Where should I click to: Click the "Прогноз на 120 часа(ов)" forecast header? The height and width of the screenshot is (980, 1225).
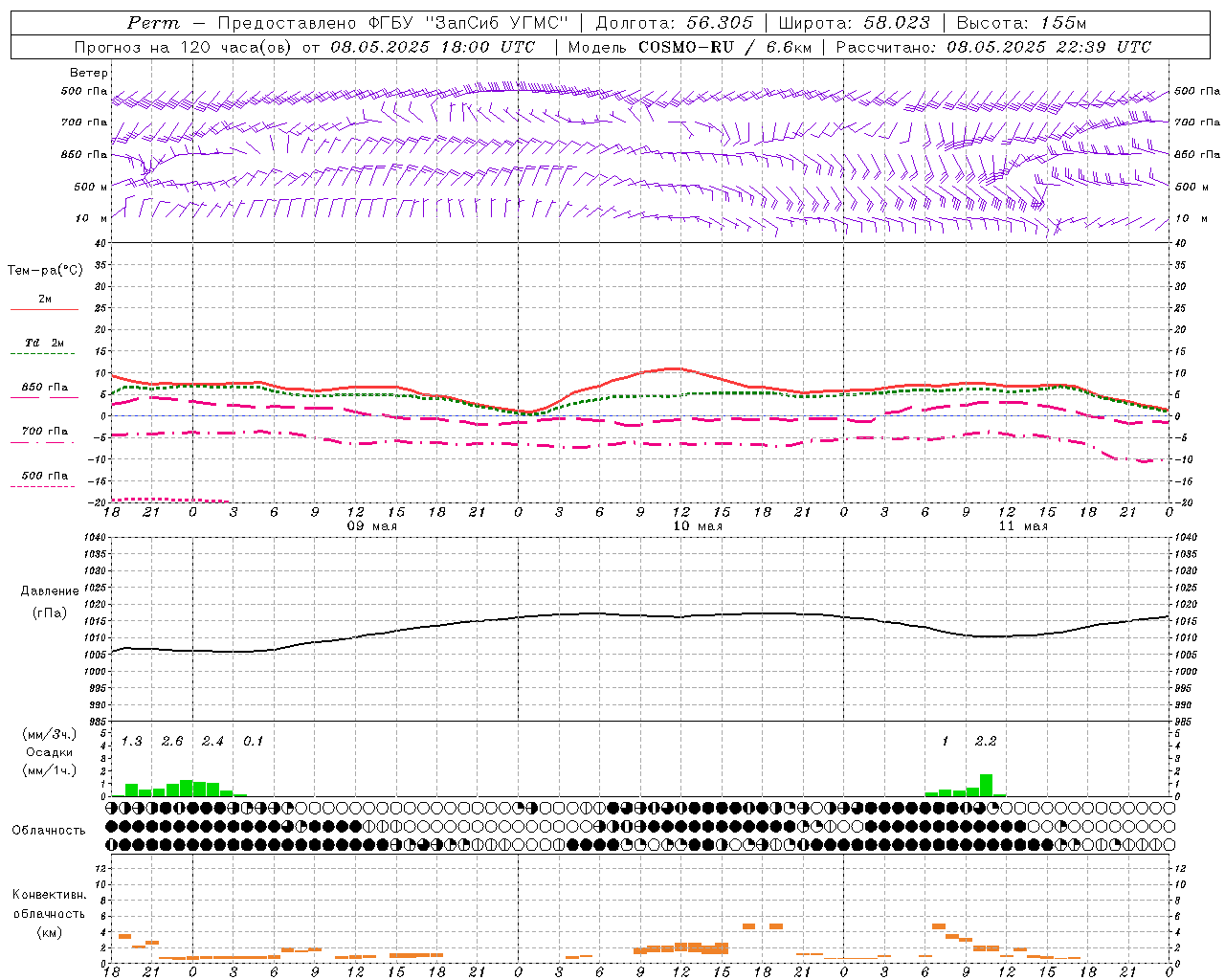coord(185,47)
